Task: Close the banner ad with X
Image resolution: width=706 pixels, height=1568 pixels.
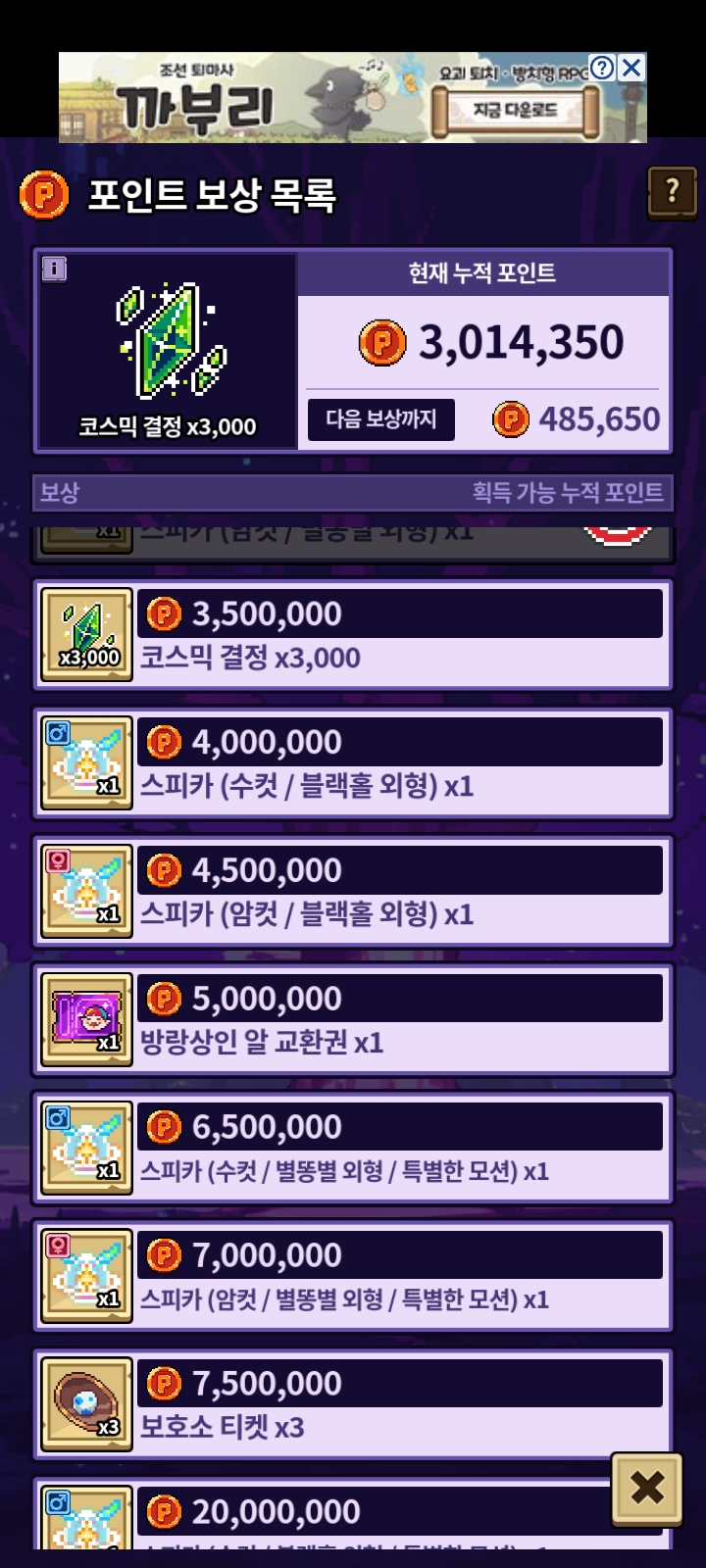Action: [631, 68]
